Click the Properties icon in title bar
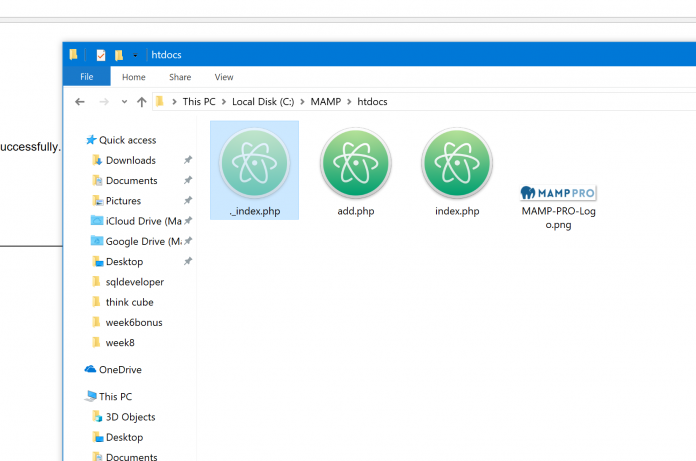 point(101,55)
